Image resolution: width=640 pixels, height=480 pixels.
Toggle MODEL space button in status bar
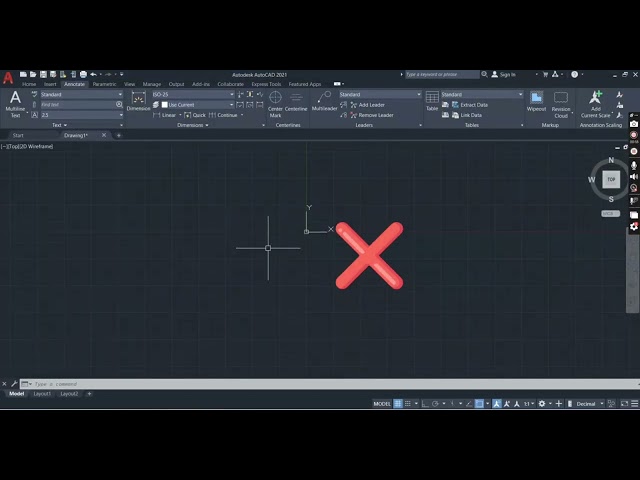click(x=382, y=404)
